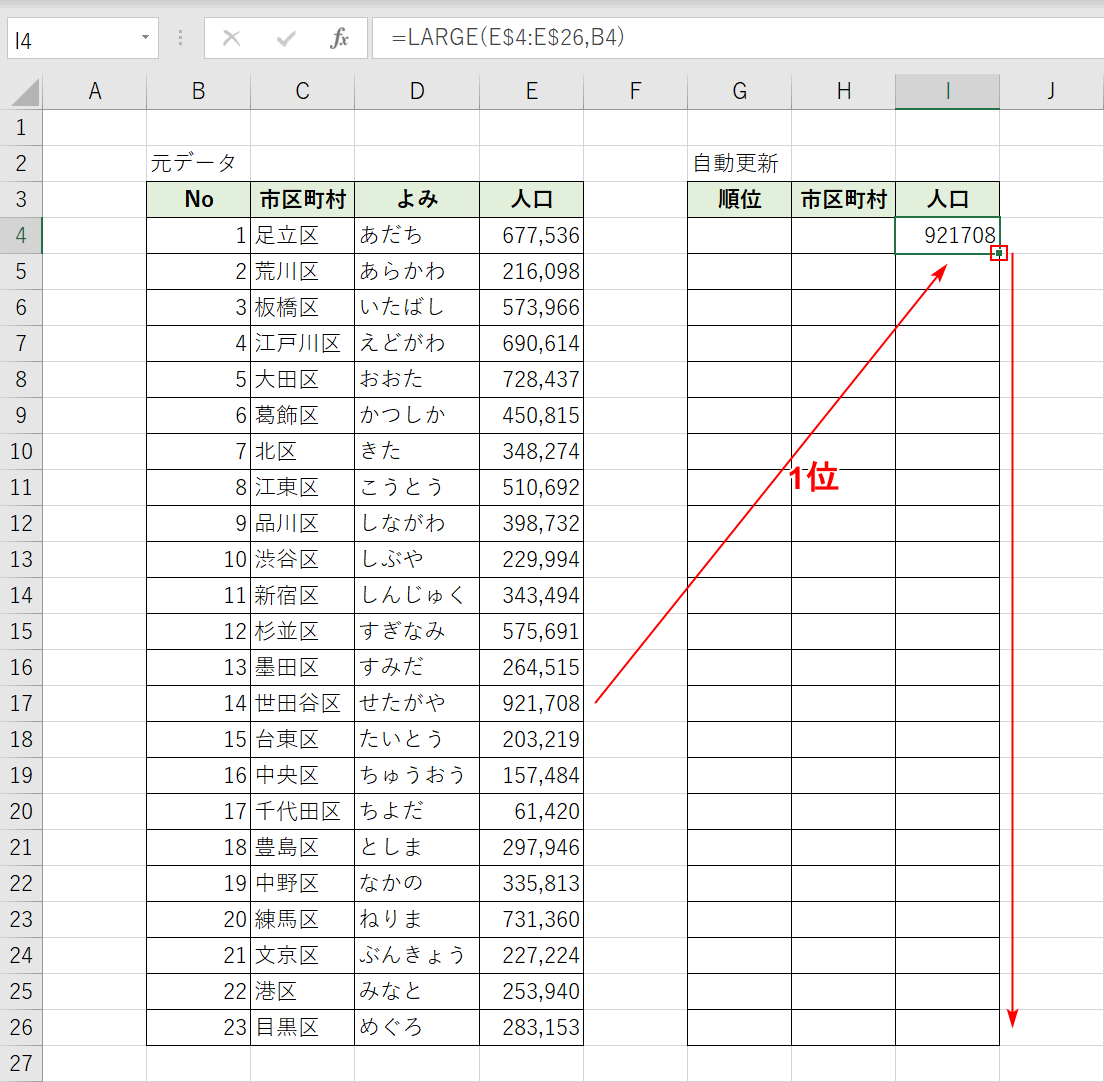Click the cell '千代田区'
Screen dimensions: 1104x1082
[302, 811]
